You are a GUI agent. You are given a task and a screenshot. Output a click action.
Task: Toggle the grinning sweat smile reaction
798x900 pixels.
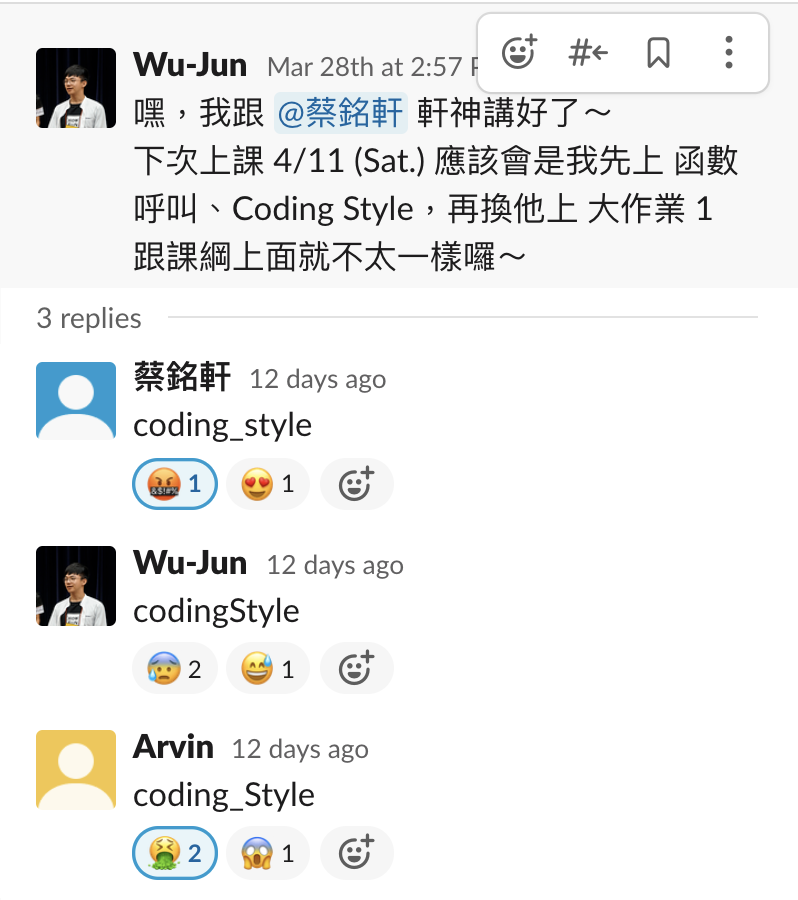pyautogui.click(x=268, y=668)
